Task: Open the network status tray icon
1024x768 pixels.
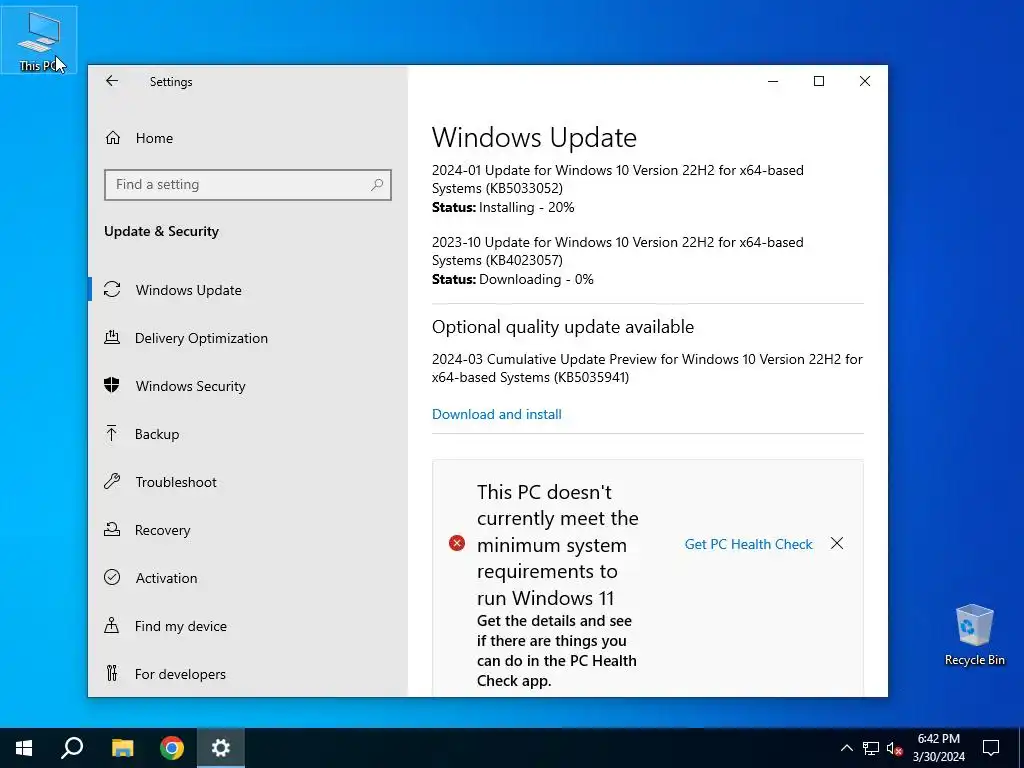Action: [871, 748]
